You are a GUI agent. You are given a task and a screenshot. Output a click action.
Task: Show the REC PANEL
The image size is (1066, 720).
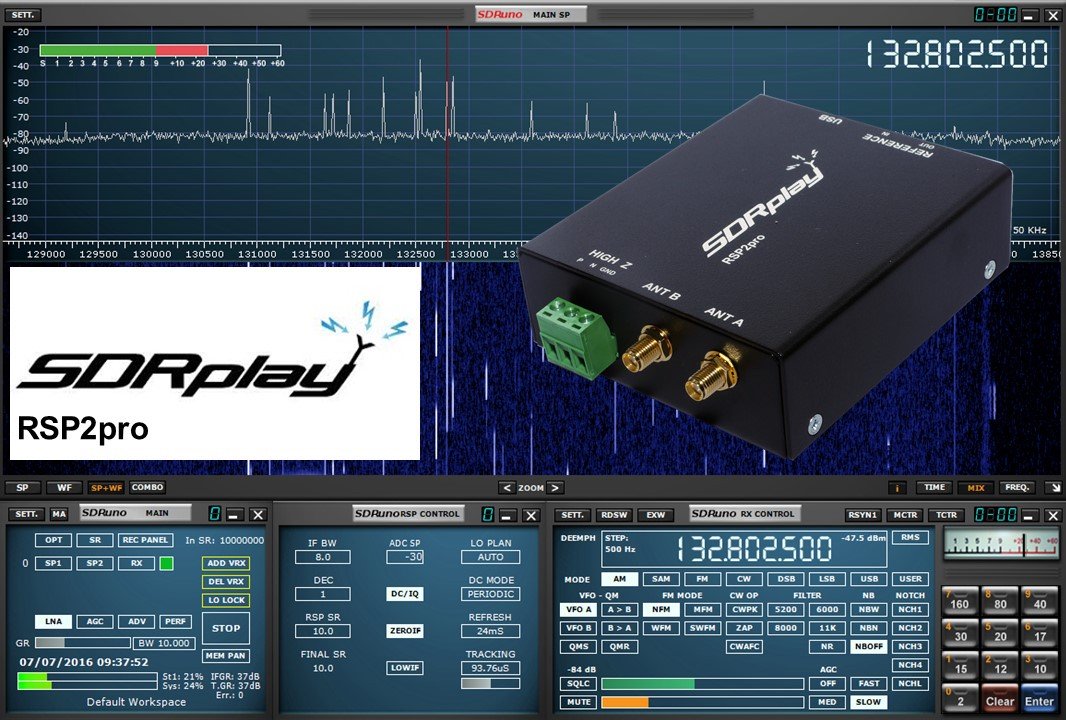145,540
